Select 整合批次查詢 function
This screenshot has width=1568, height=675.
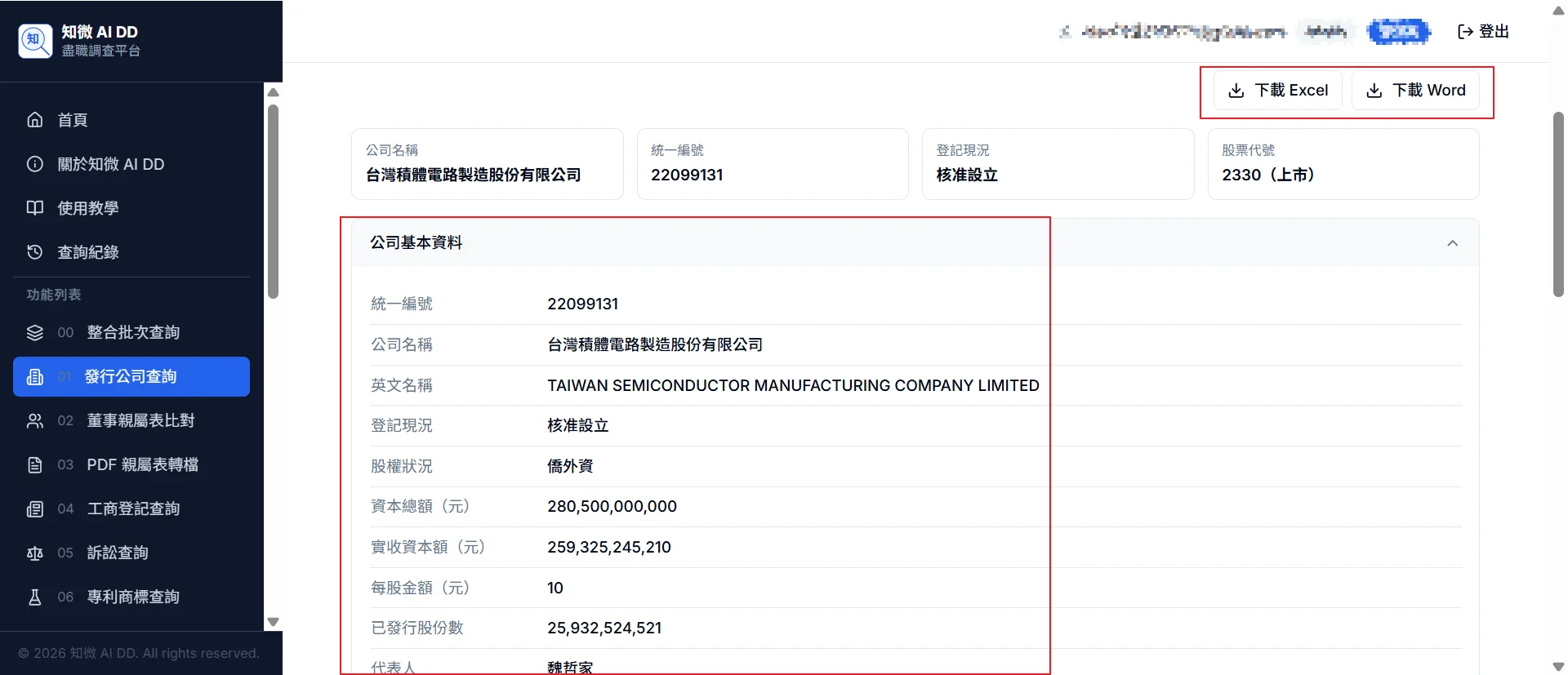131,332
